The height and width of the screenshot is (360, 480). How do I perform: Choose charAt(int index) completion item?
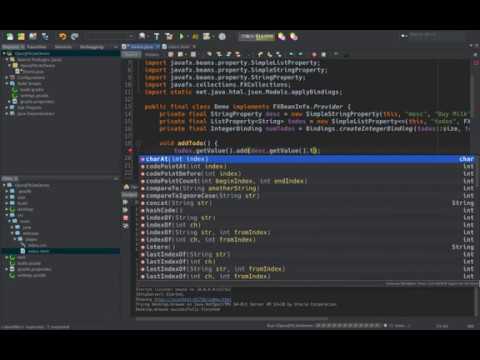tap(307, 159)
